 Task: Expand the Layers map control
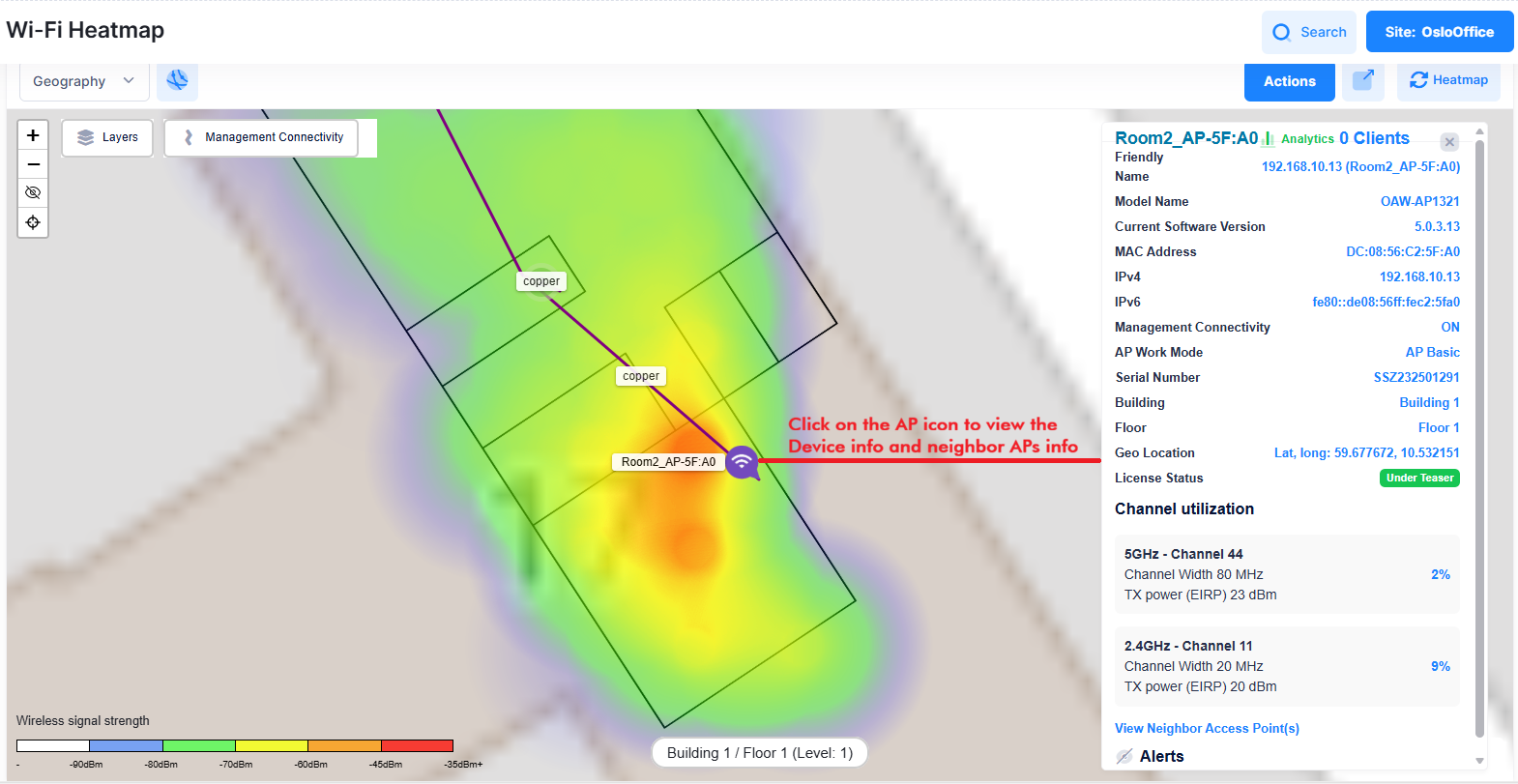point(107,137)
